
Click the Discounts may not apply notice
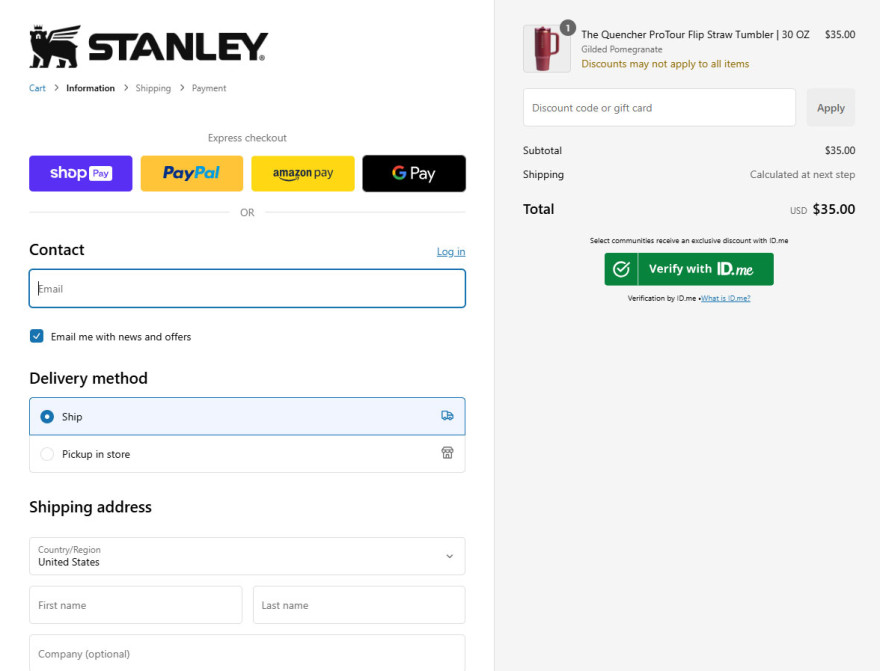pos(665,64)
